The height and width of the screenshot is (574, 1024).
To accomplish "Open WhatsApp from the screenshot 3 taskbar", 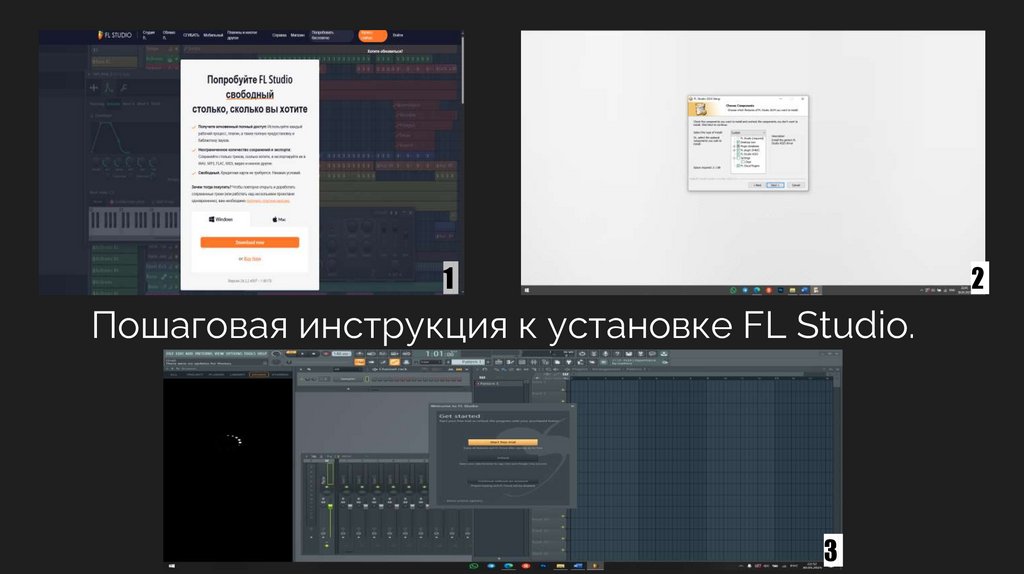I will point(473,566).
